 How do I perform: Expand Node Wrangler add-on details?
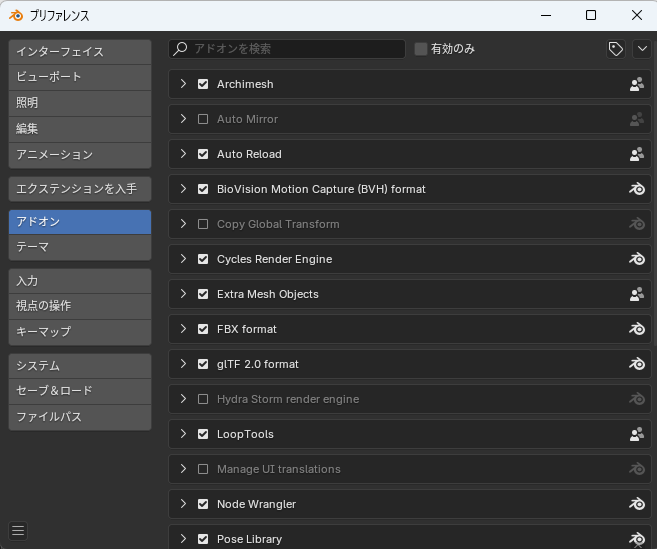(x=183, y=504)
